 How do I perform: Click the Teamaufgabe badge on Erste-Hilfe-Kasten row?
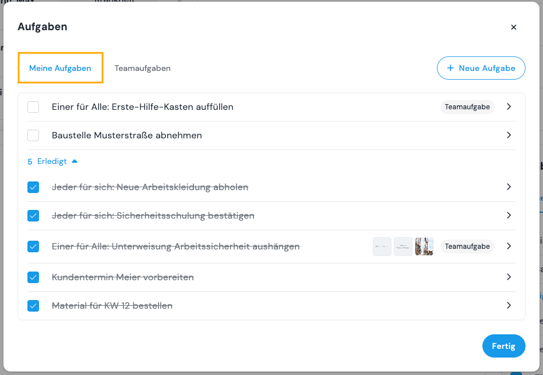(x=467, y=107)
